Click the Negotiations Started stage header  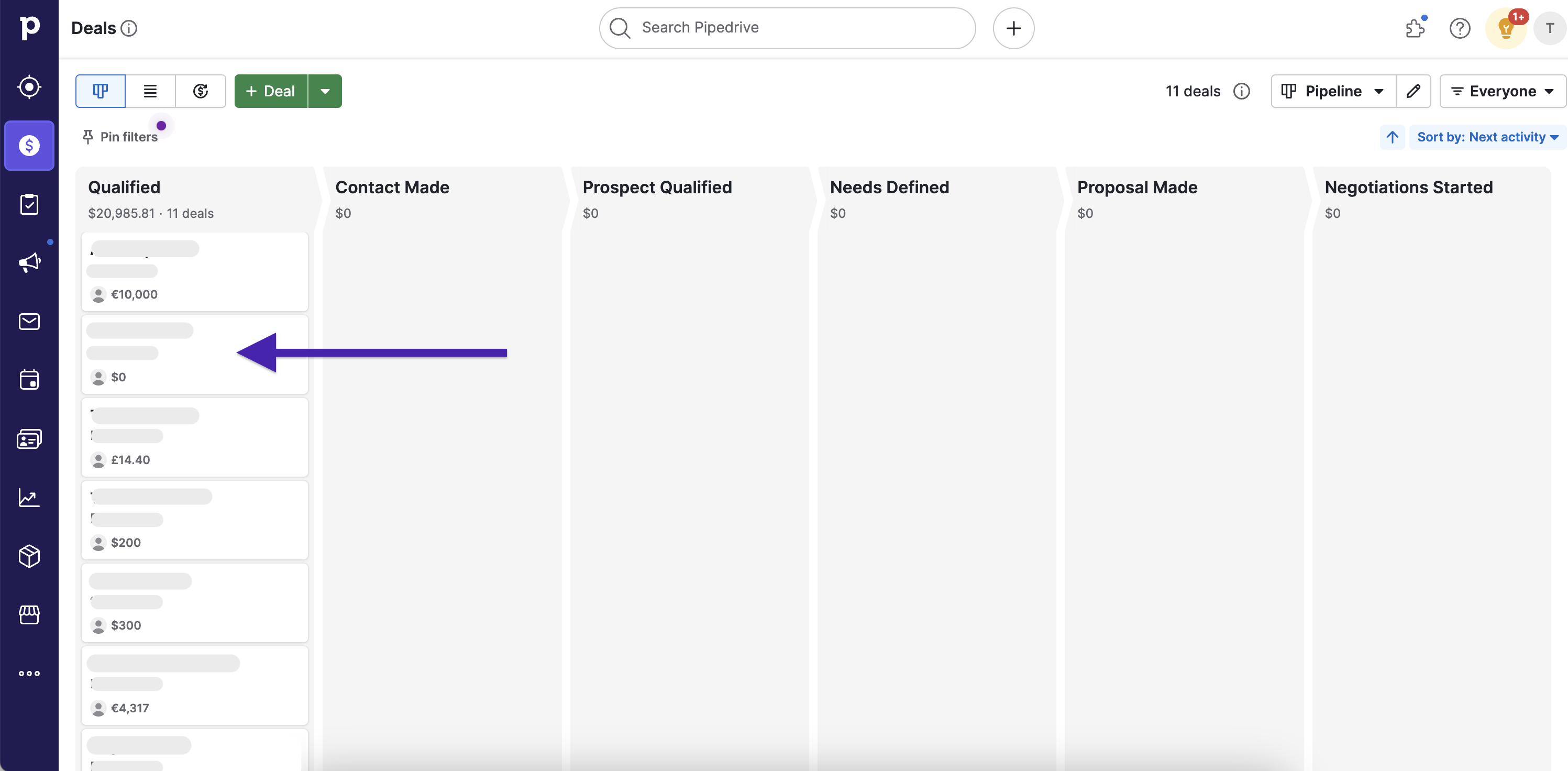[1408, 188]
